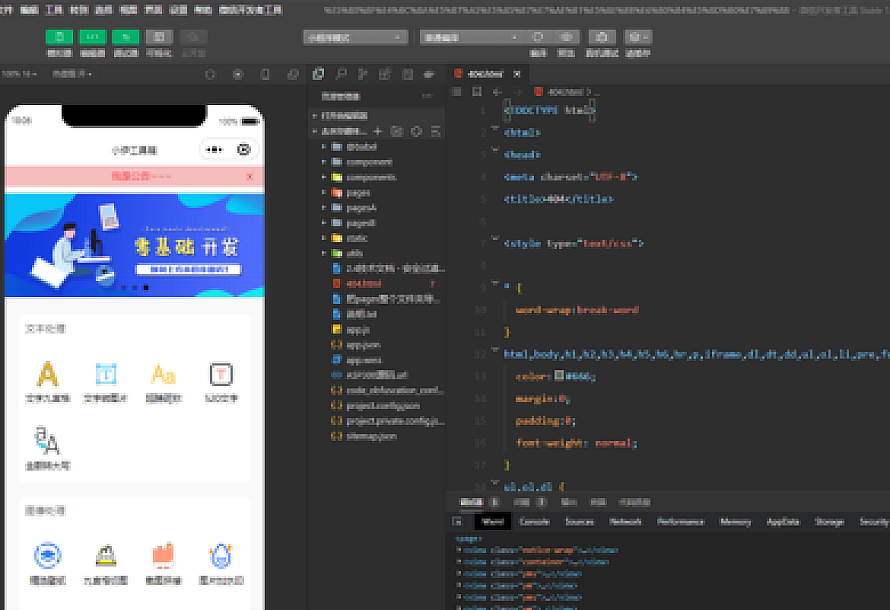890x610 pixels.
Task: Toggle the Simulator panel button
Action: click(59, 37)
